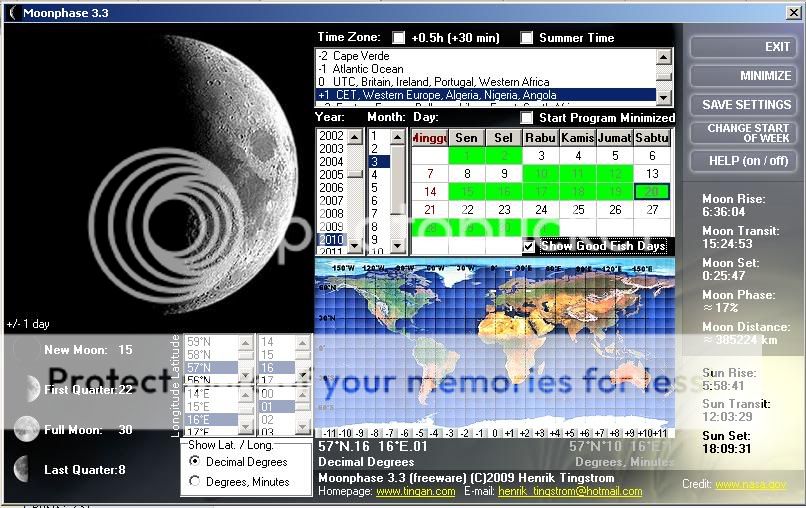This screenshot has height=508, width=806.
Task: Select day 20 in the calendar
Action: point(652,192)
